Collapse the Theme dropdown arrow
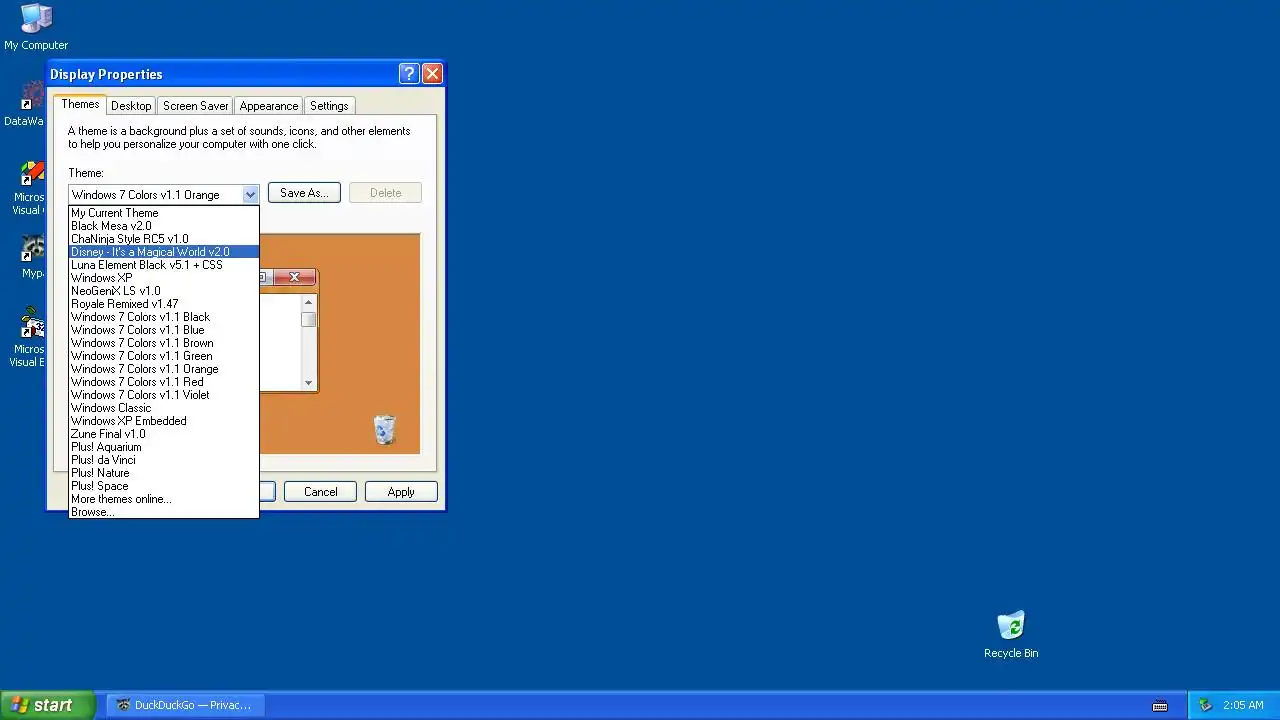The width and height of the screenshot is (1280, 720). (250, 195)
